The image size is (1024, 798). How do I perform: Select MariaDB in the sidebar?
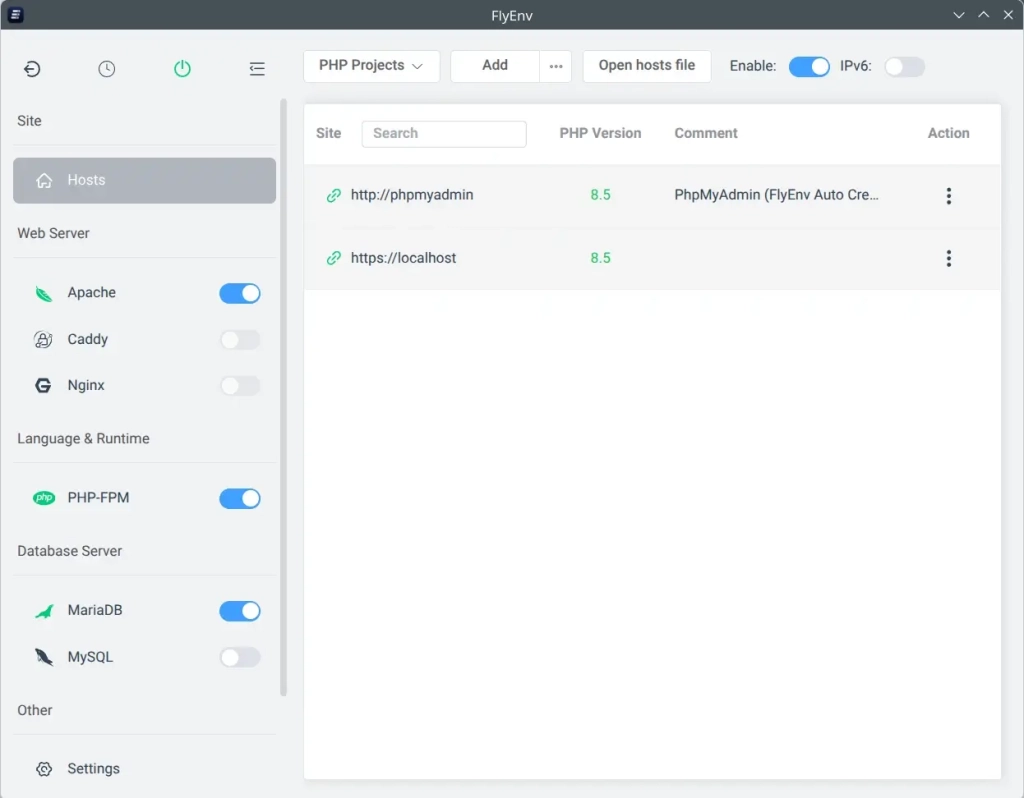[x=95, y=610]
